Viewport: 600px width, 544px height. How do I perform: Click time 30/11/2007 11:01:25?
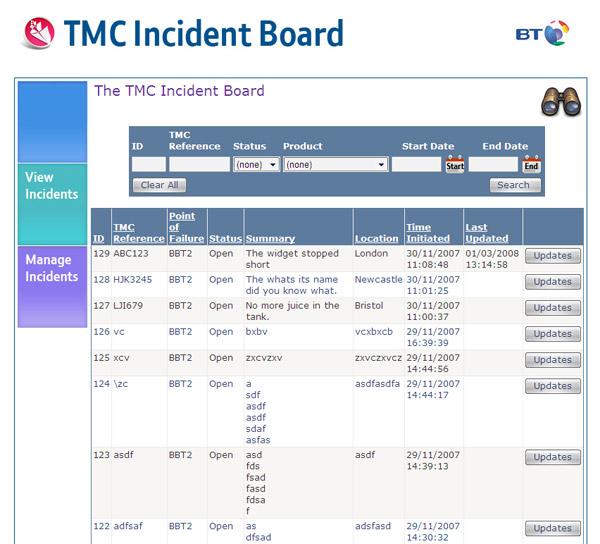433,285
